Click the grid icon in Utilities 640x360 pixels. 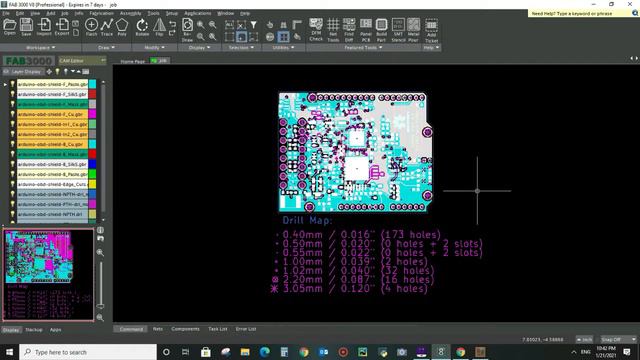tap(283, 37)
